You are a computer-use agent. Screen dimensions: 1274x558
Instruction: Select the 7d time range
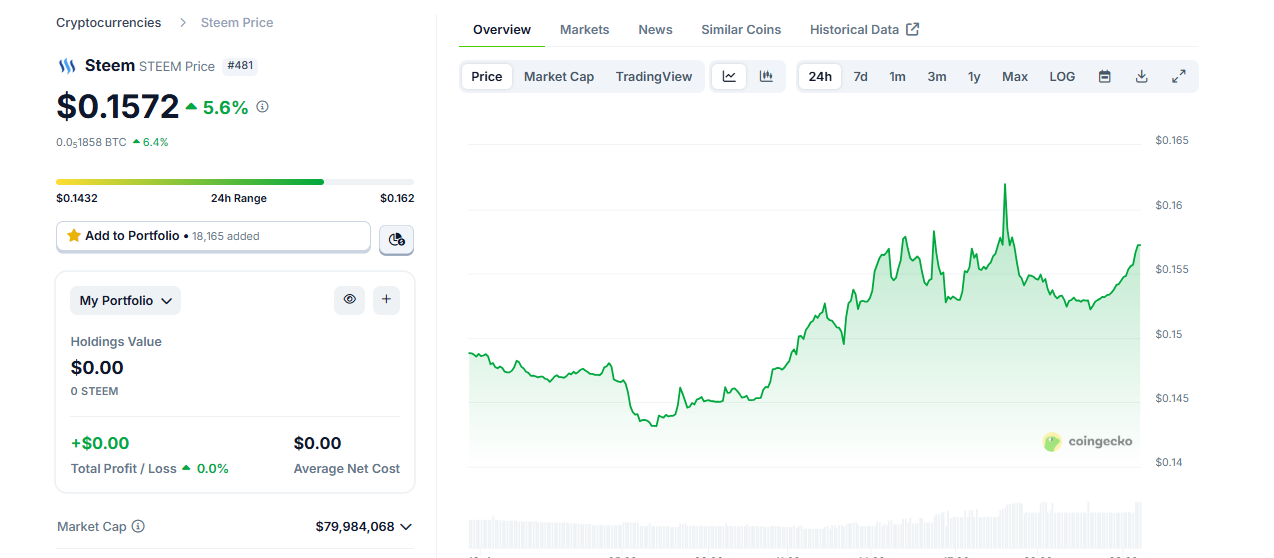point(860,76)
